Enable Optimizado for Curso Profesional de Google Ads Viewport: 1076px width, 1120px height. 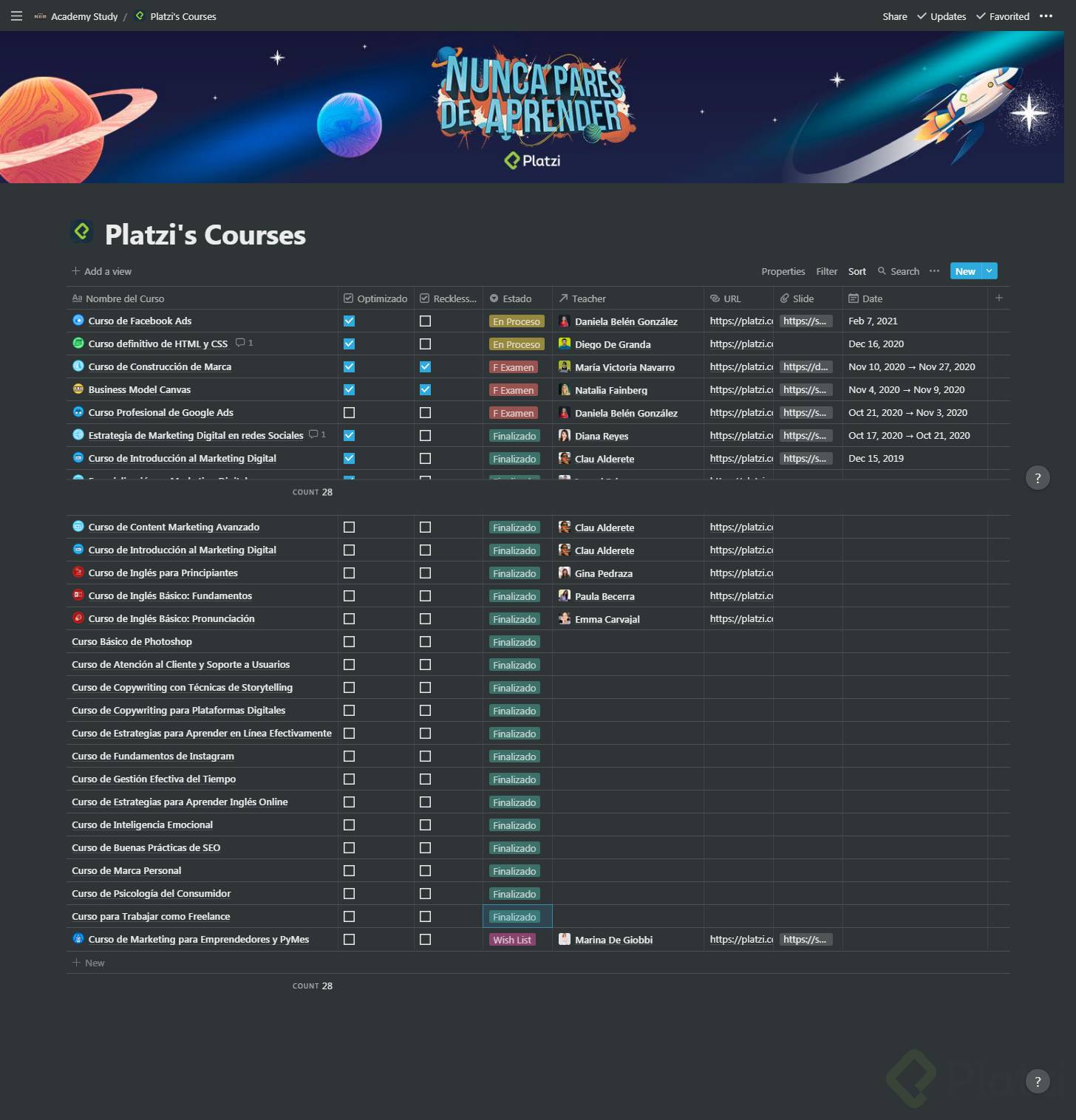pos(349,412)
